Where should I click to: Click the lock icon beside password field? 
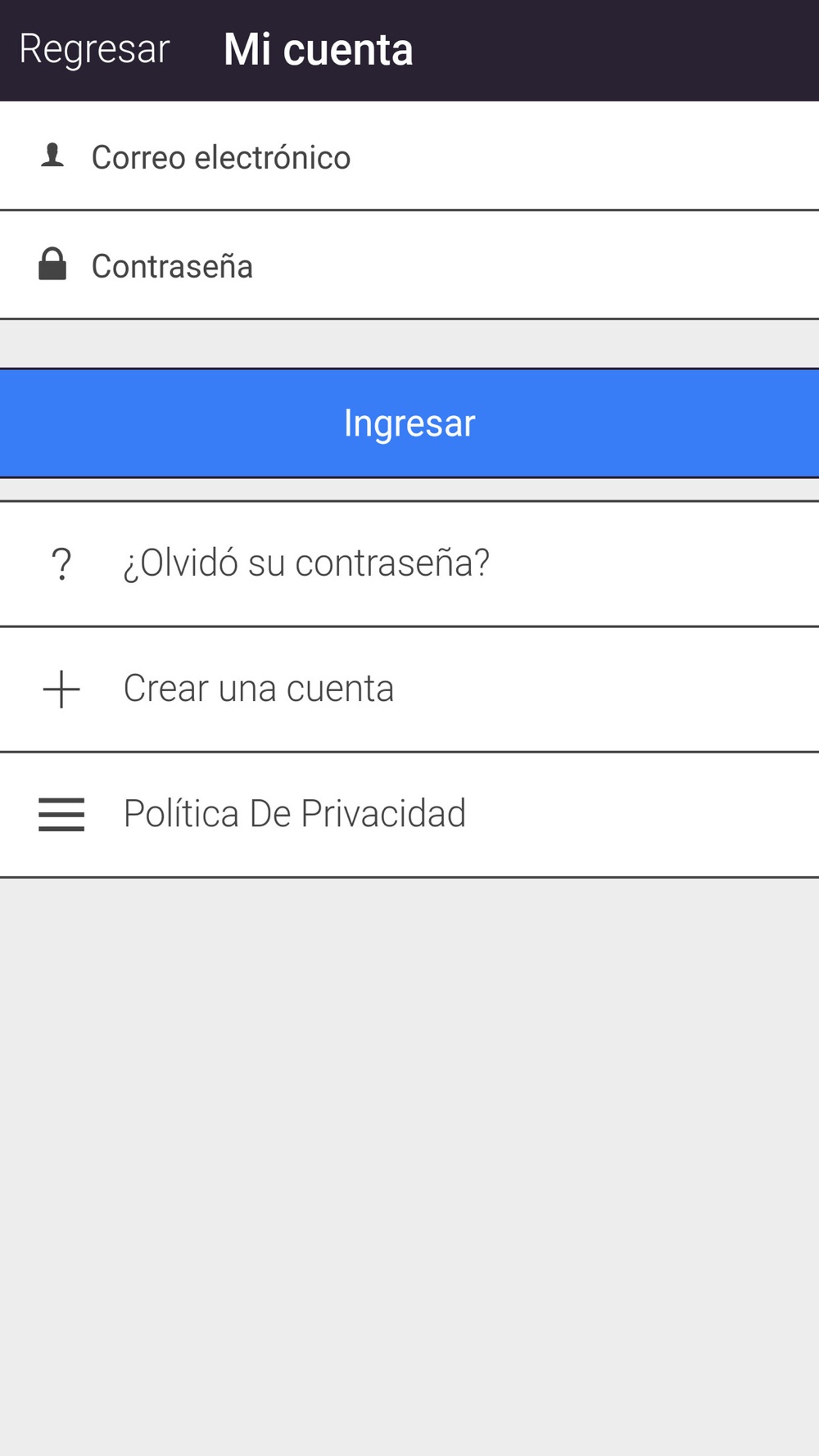tap(52, 265)
